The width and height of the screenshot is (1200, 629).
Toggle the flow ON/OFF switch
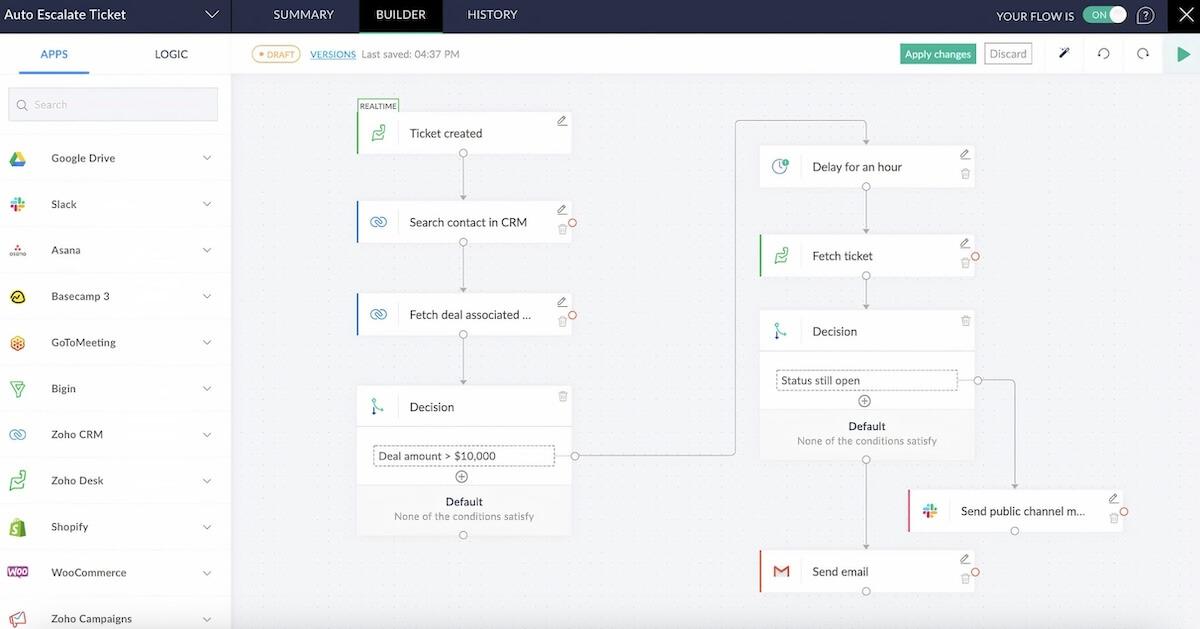point(1104,15)
